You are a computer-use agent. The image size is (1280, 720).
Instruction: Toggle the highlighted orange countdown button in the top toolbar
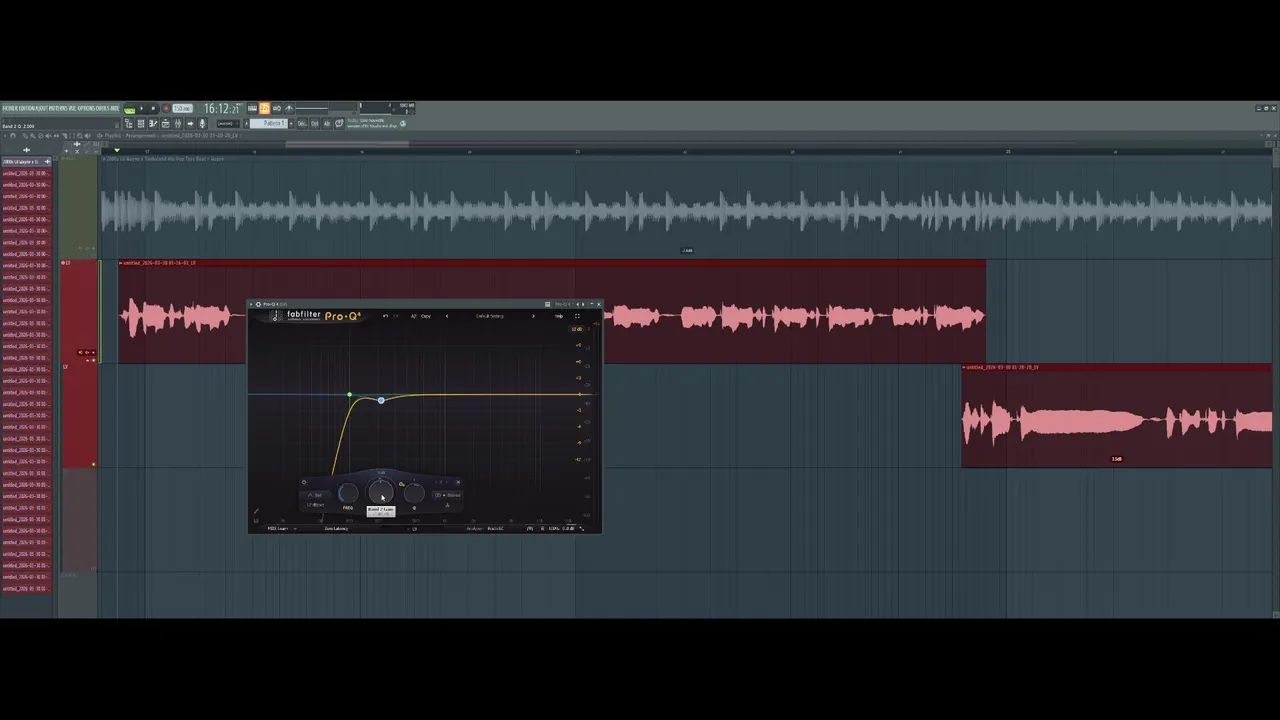pos(264,108)
